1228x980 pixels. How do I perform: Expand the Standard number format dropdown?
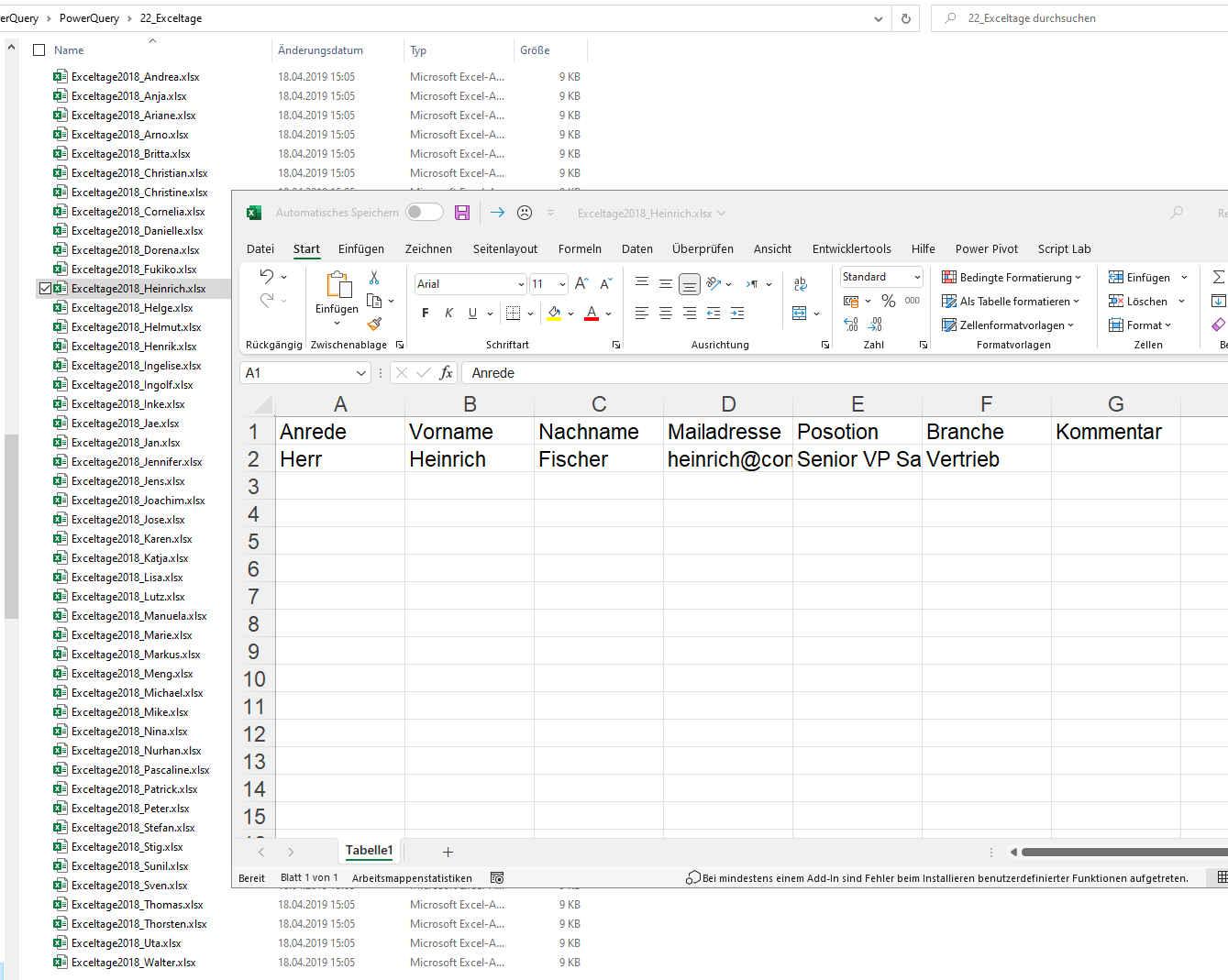916,277
